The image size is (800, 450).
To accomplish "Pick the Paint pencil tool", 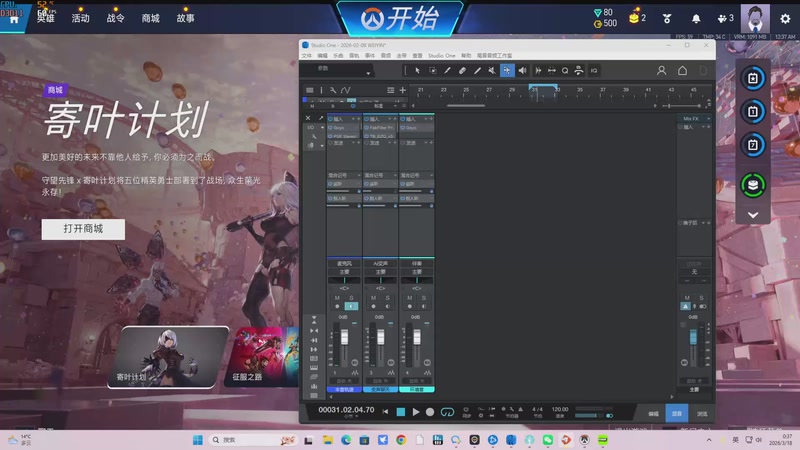I will [x=447, y=71].
